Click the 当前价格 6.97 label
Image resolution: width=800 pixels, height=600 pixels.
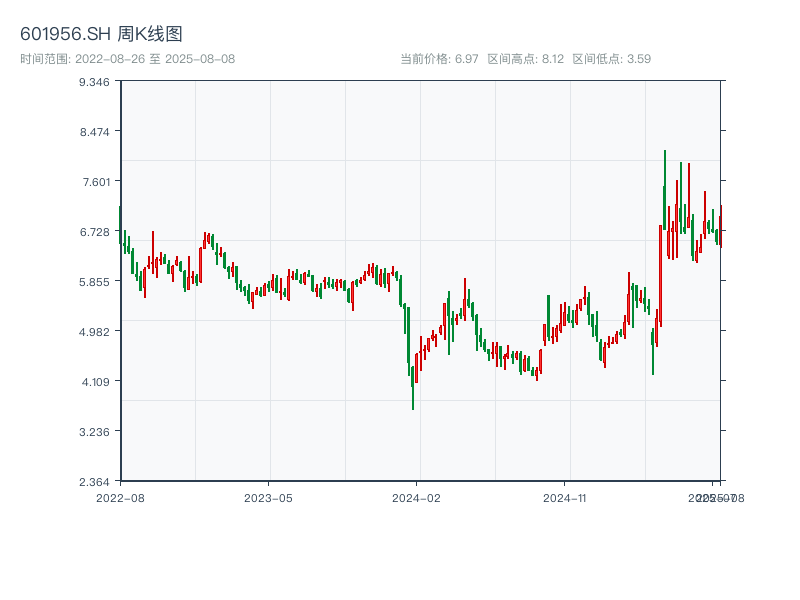pos(439,59)
